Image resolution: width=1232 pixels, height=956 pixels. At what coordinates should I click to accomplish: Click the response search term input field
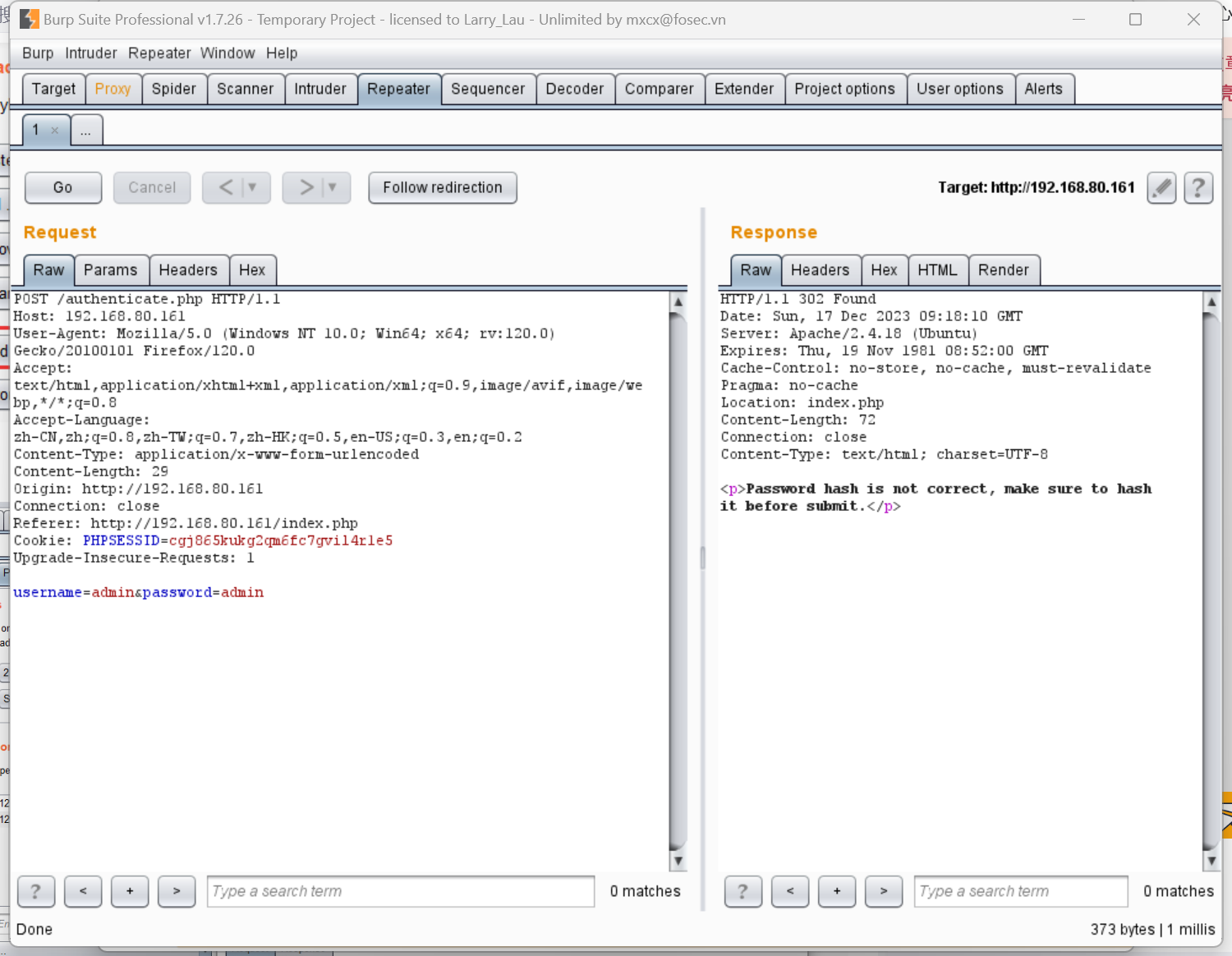point(1021,891)
